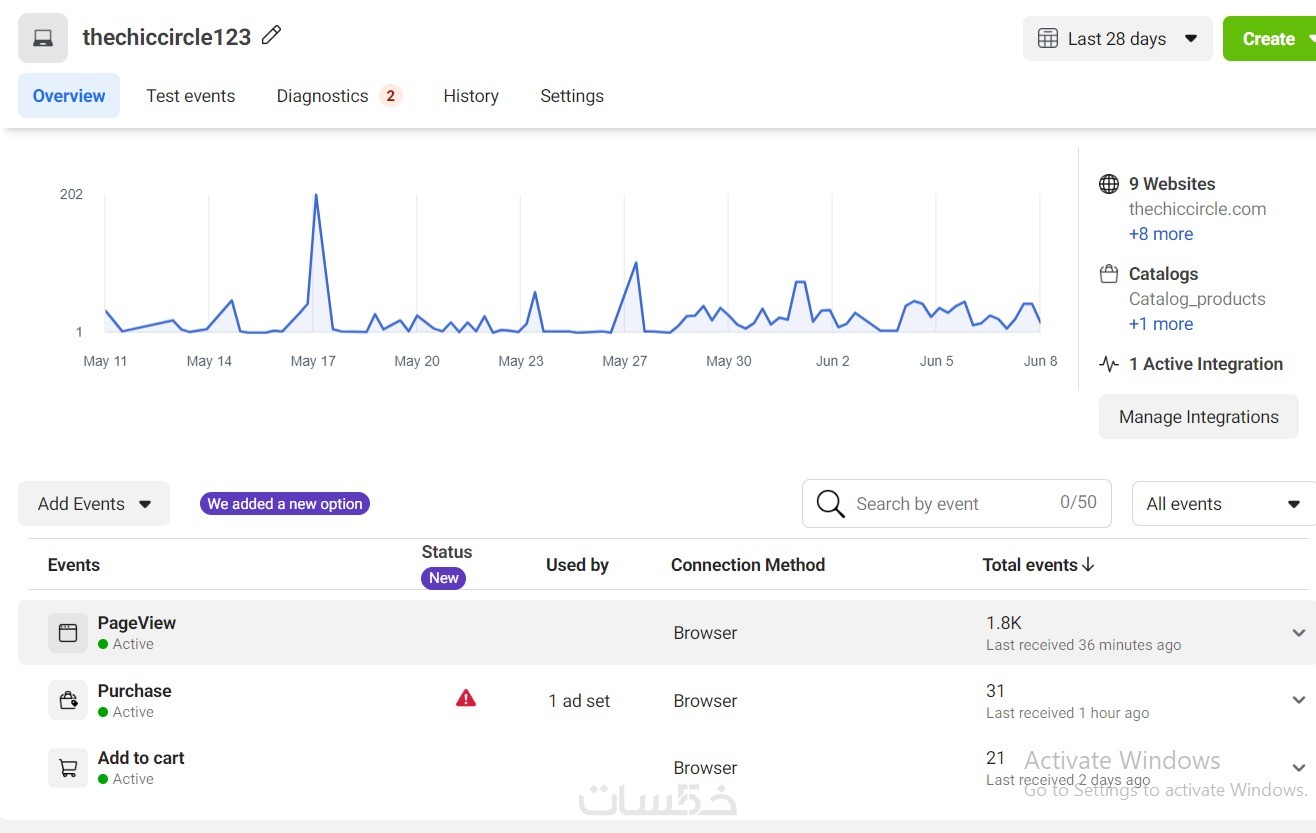Viewport: 1316px width, 833px height.
Task: Click the Search by event field
Action: click(x=950, y=504)
